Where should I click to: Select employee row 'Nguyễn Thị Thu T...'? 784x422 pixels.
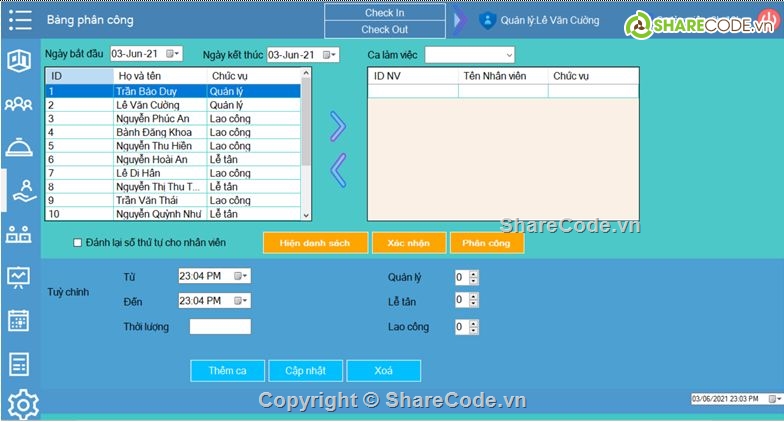click(x=174, y=186)
